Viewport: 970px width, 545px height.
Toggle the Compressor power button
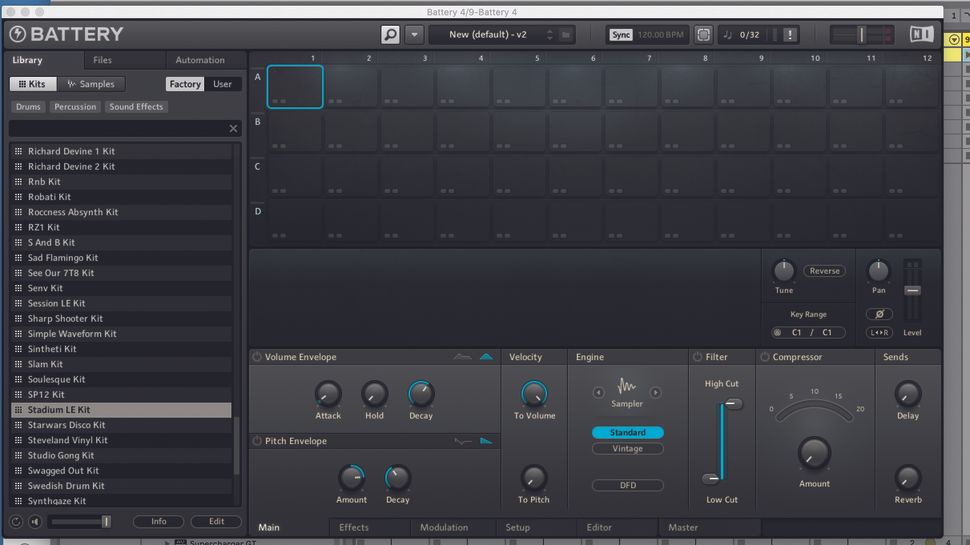(765, 357)
